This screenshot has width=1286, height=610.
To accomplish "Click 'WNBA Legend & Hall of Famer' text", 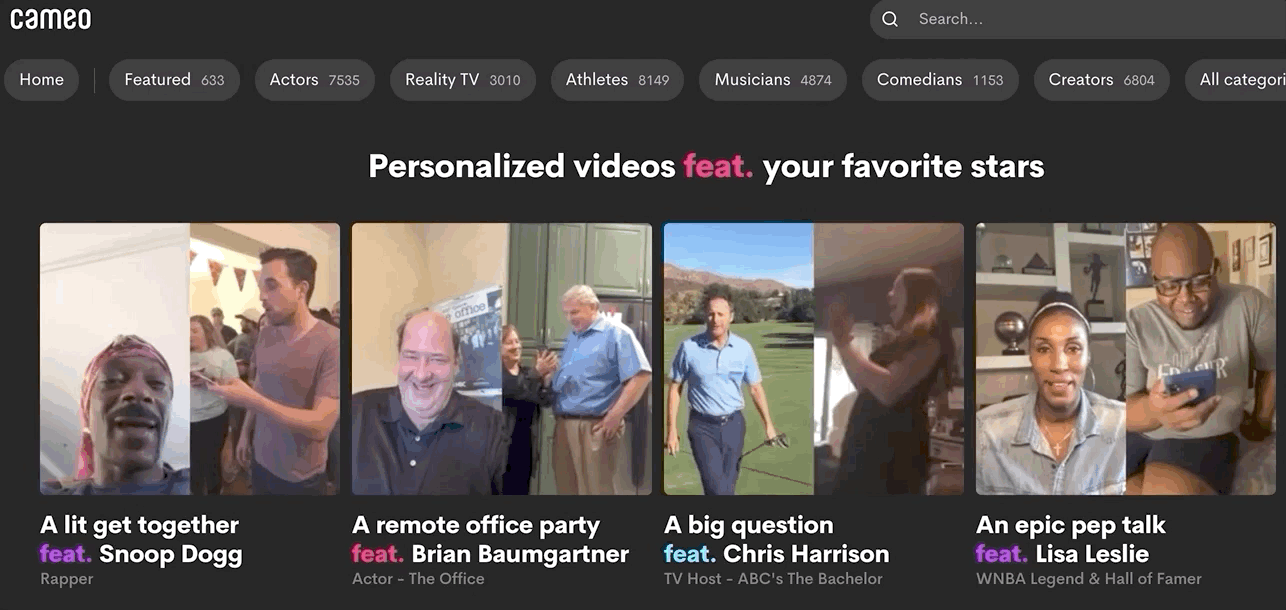I will (1089, 579).
